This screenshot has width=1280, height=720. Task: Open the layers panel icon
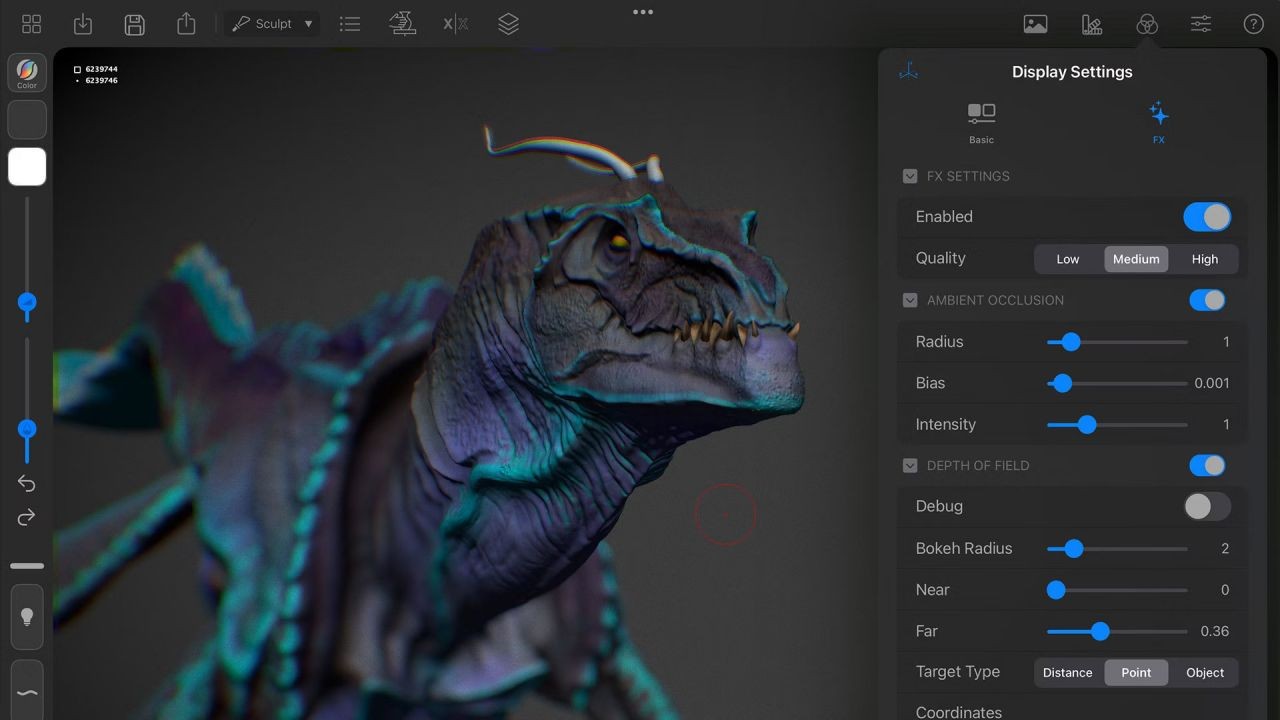click(508, 23)
